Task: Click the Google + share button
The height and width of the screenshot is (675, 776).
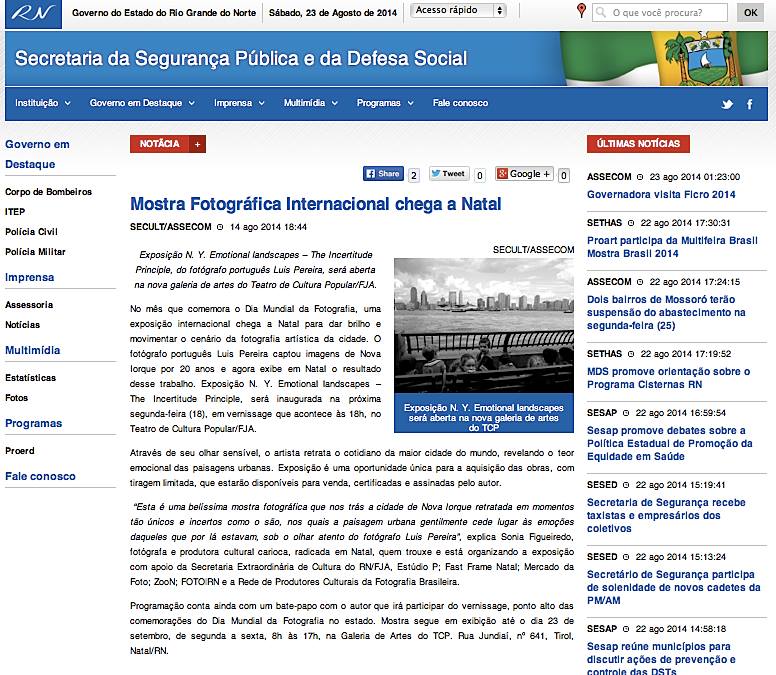Action: (522, 174)
